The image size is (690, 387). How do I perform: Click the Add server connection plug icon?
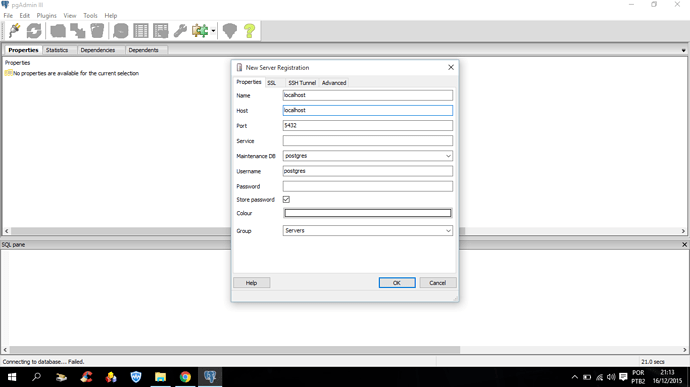pyautogui.click(x=15, y=31)
